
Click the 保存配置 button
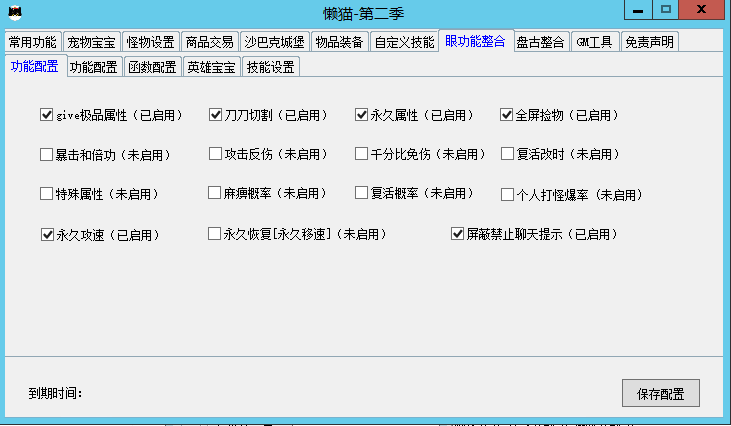coord(660,393)
